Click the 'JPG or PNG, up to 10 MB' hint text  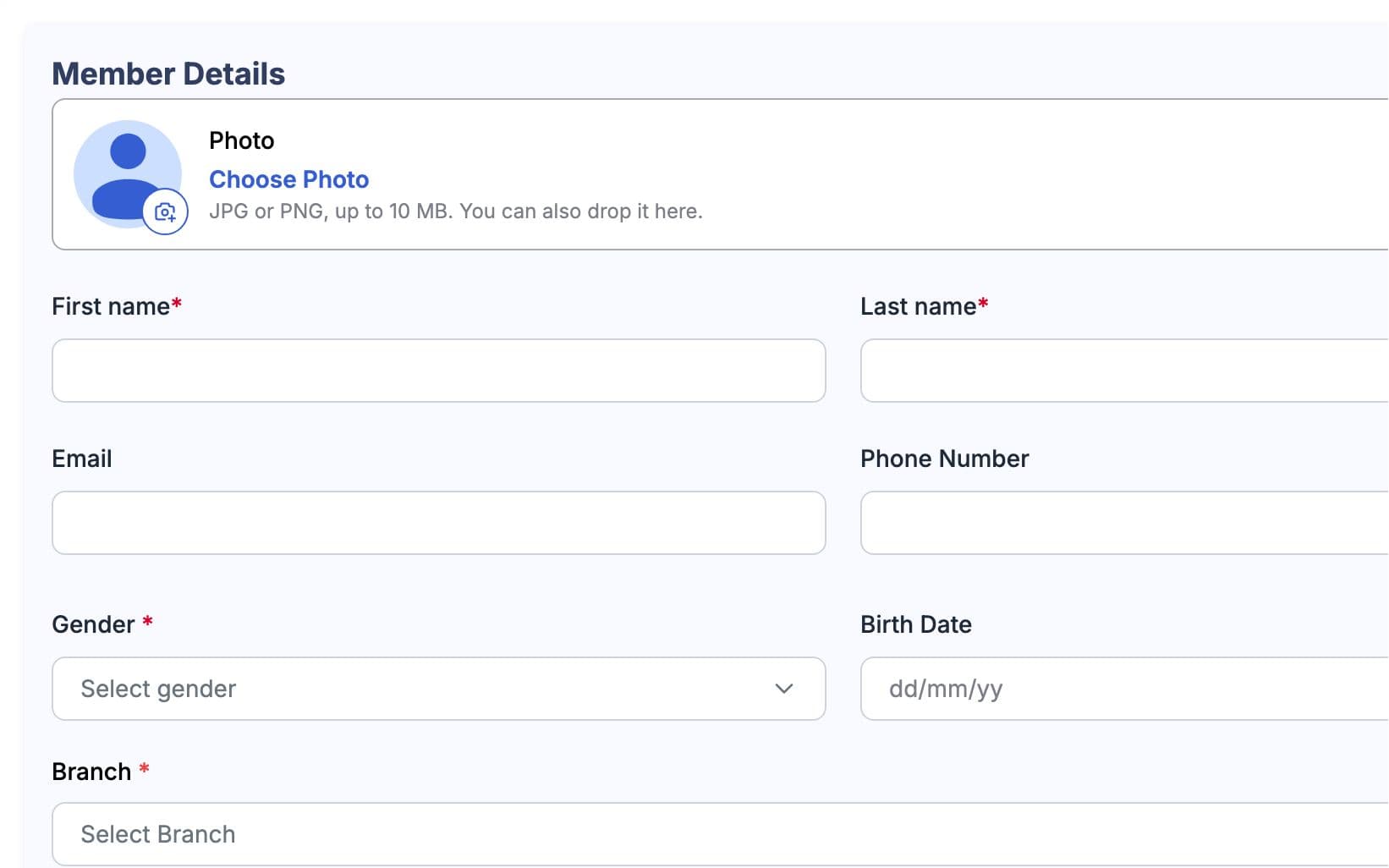tap(456, 212)
